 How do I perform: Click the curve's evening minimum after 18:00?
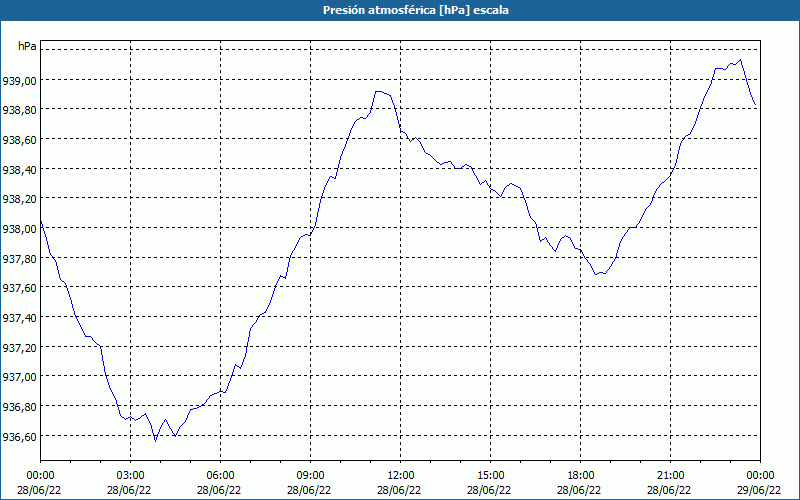(x=595, y=274)
